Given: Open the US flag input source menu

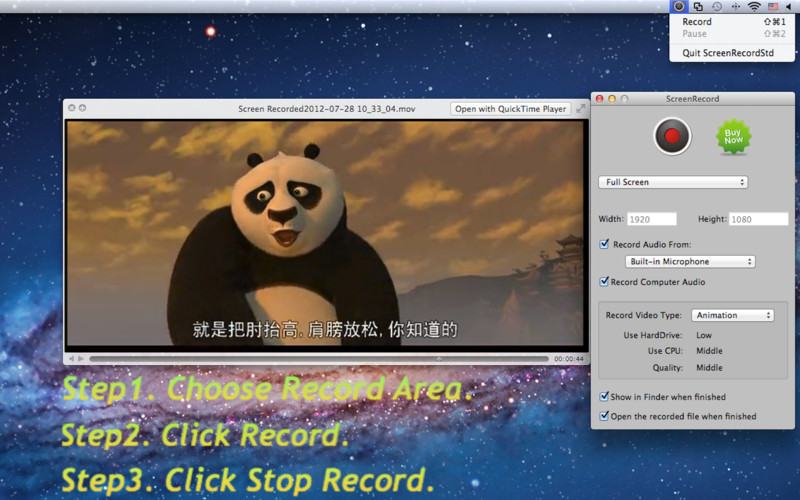Looking at the screenshot, I should [x=773, y=7].
